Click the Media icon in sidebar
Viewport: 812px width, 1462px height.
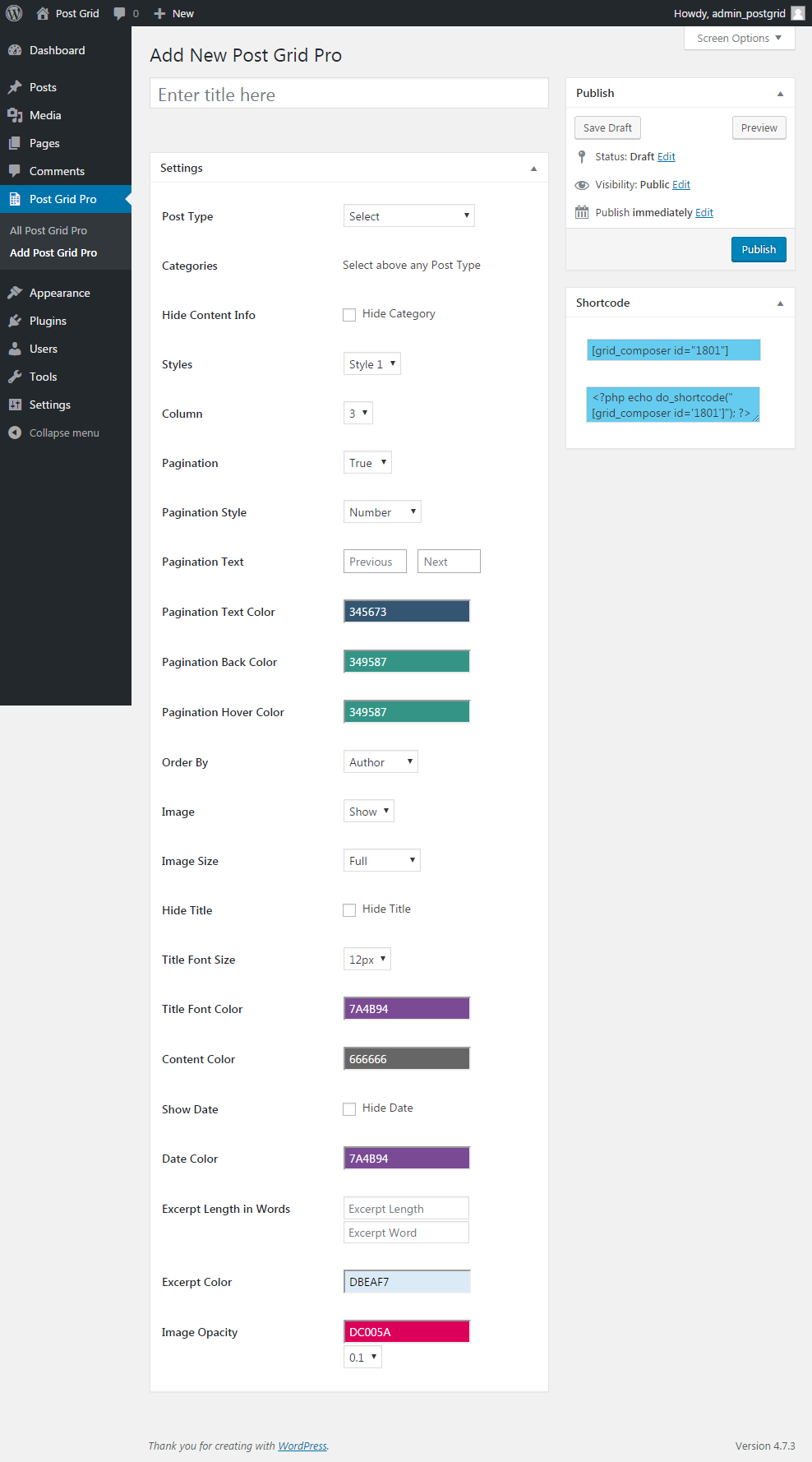click(x=15, y=115)
